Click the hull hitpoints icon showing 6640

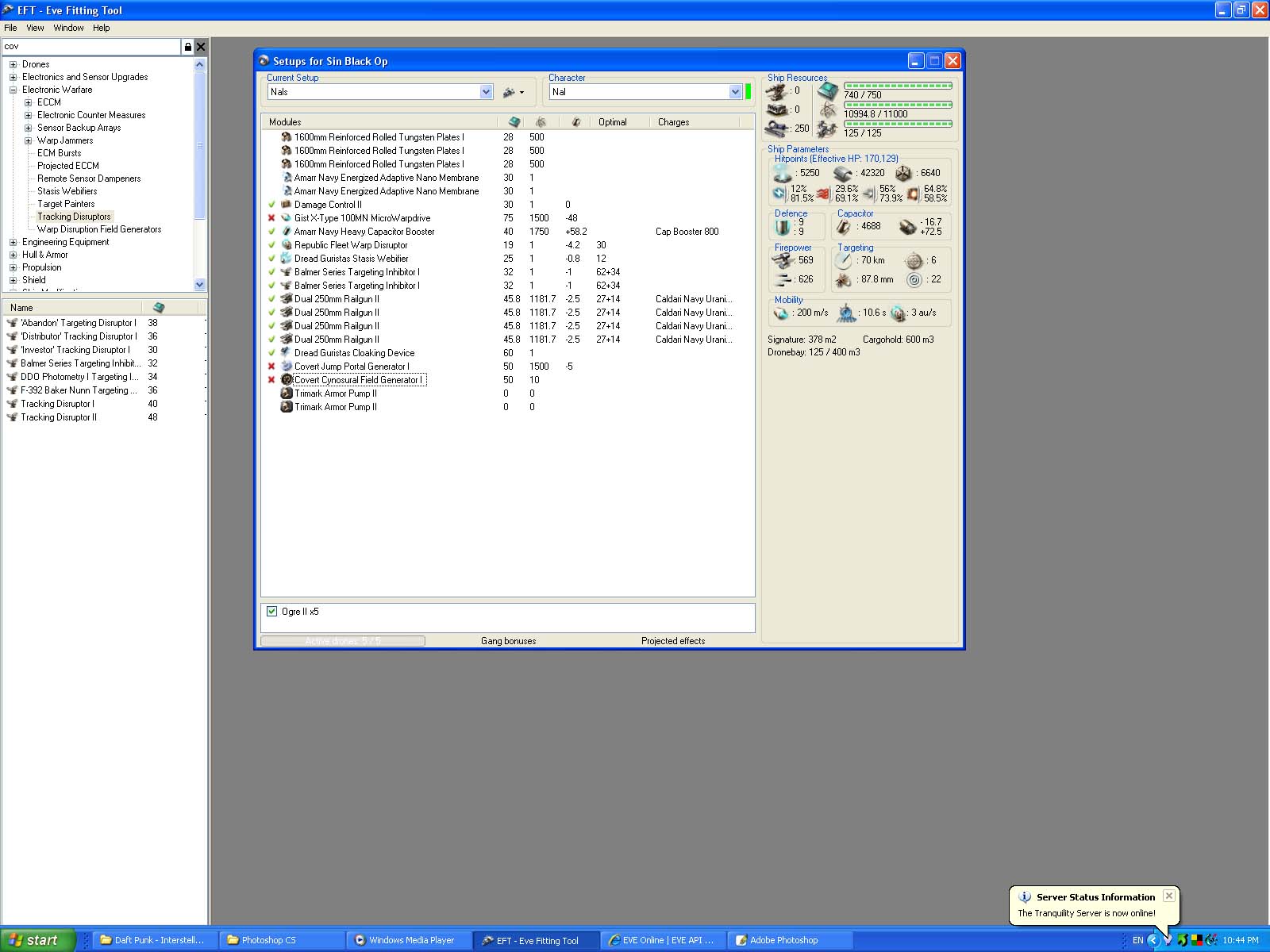[x=904, y=173]
